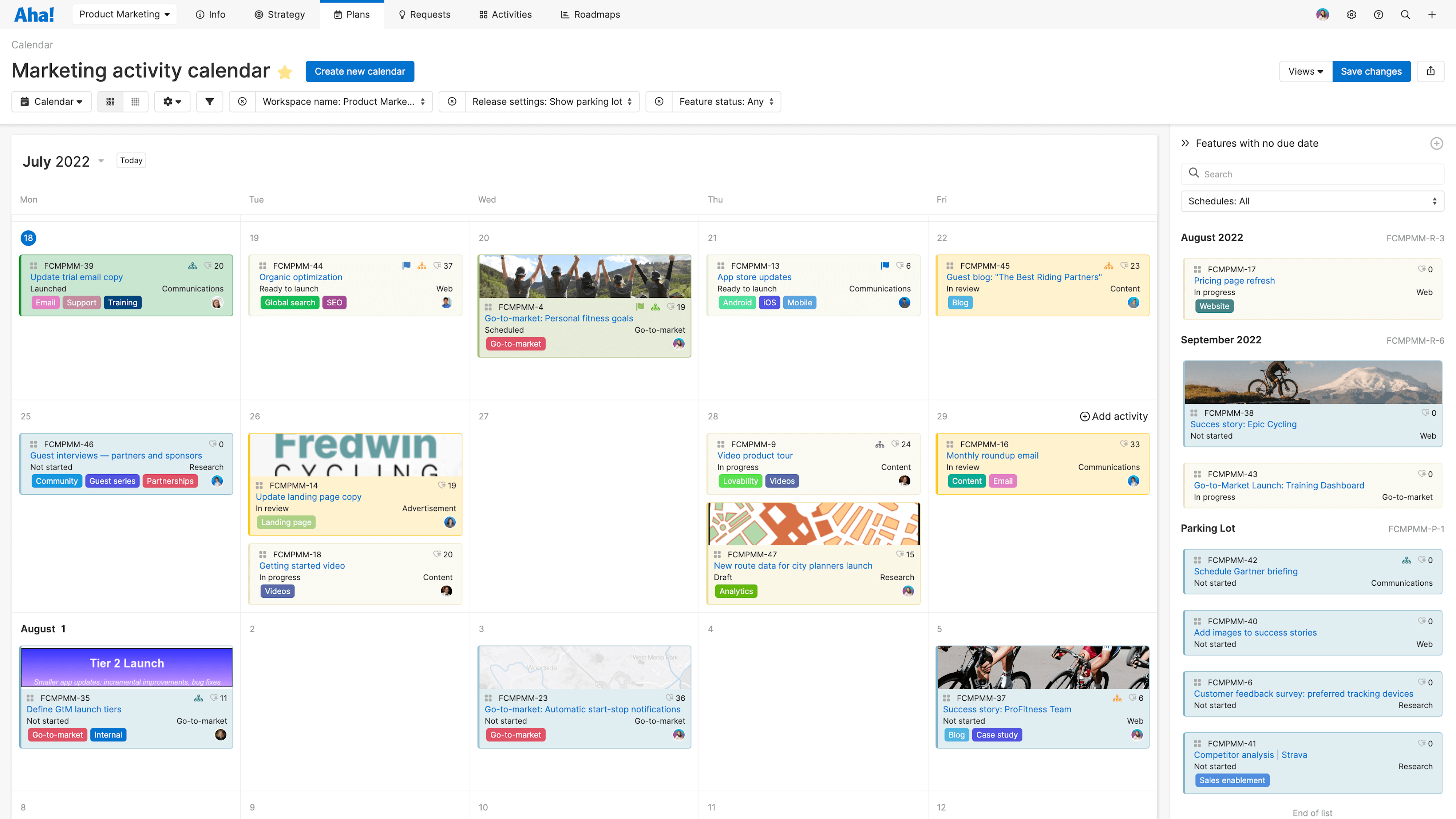
Task: Open the filter funnel icon
Action: (209, 102)
